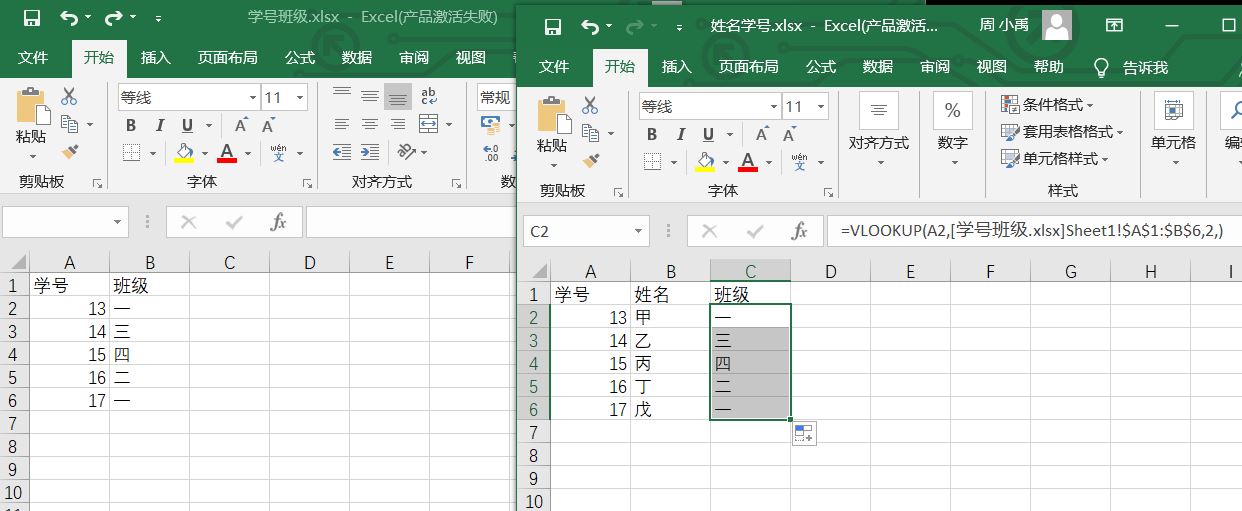Pick the format painter in 学号班级 window

click(x=69, y=152)
